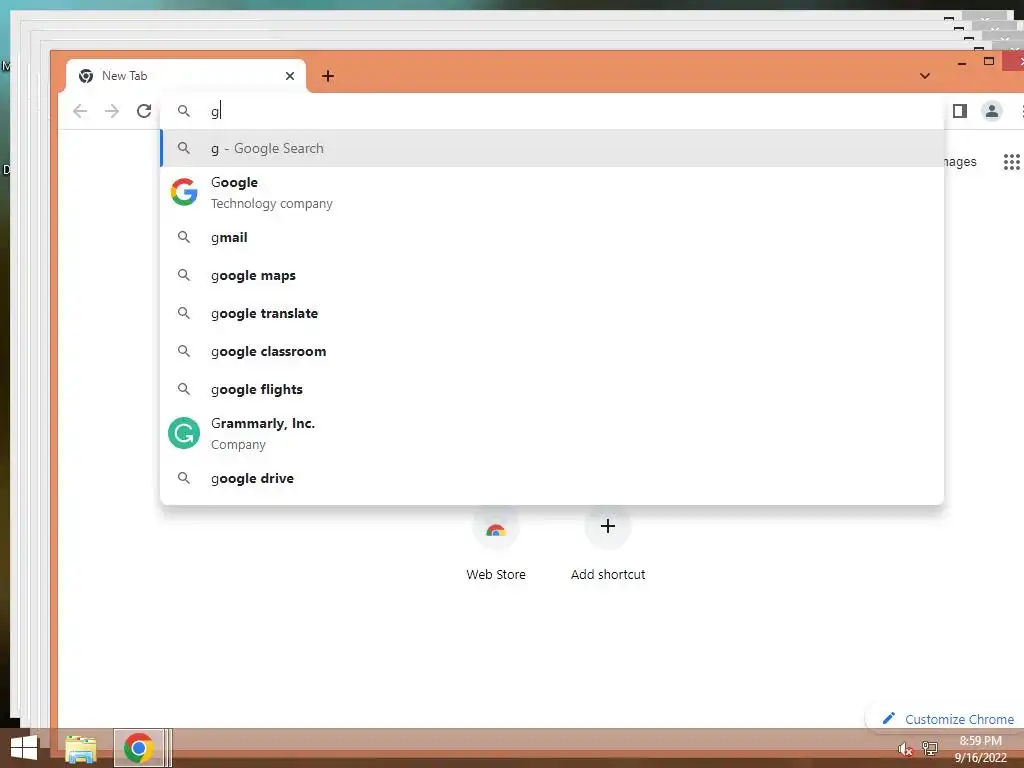The height and width of the screenshot is (768, 1024).
Task: Open a new tab with plus icon
Action: [x=328, y=76]
